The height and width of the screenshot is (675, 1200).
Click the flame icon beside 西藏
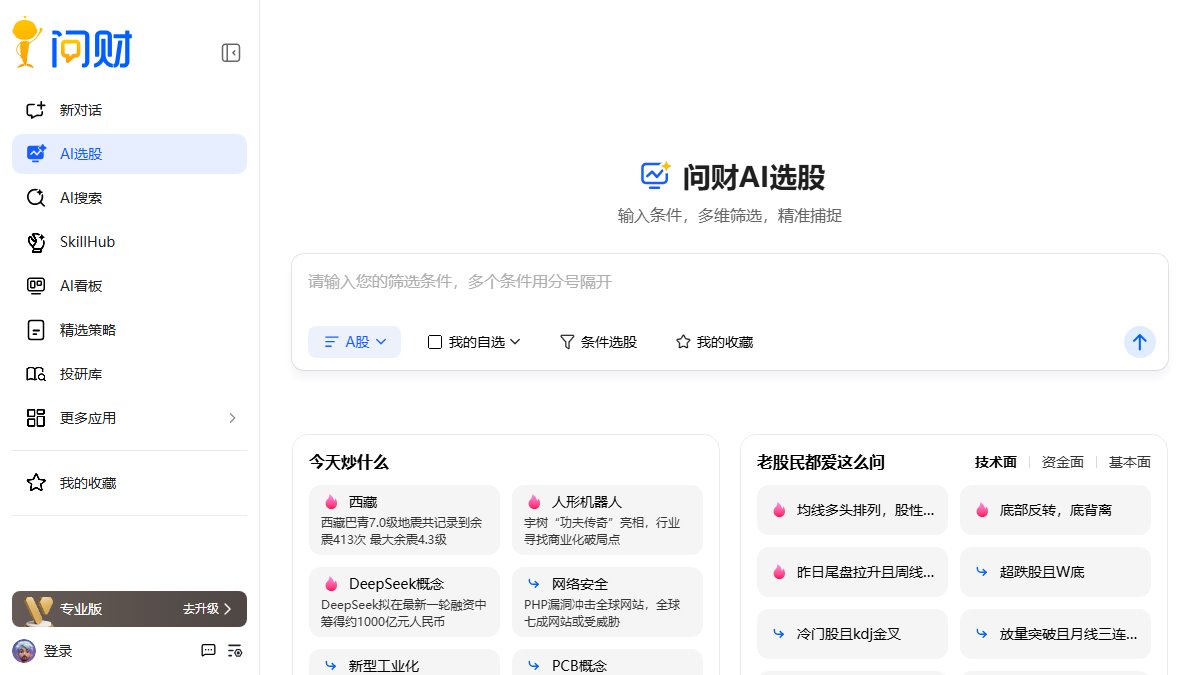[331, 502]
